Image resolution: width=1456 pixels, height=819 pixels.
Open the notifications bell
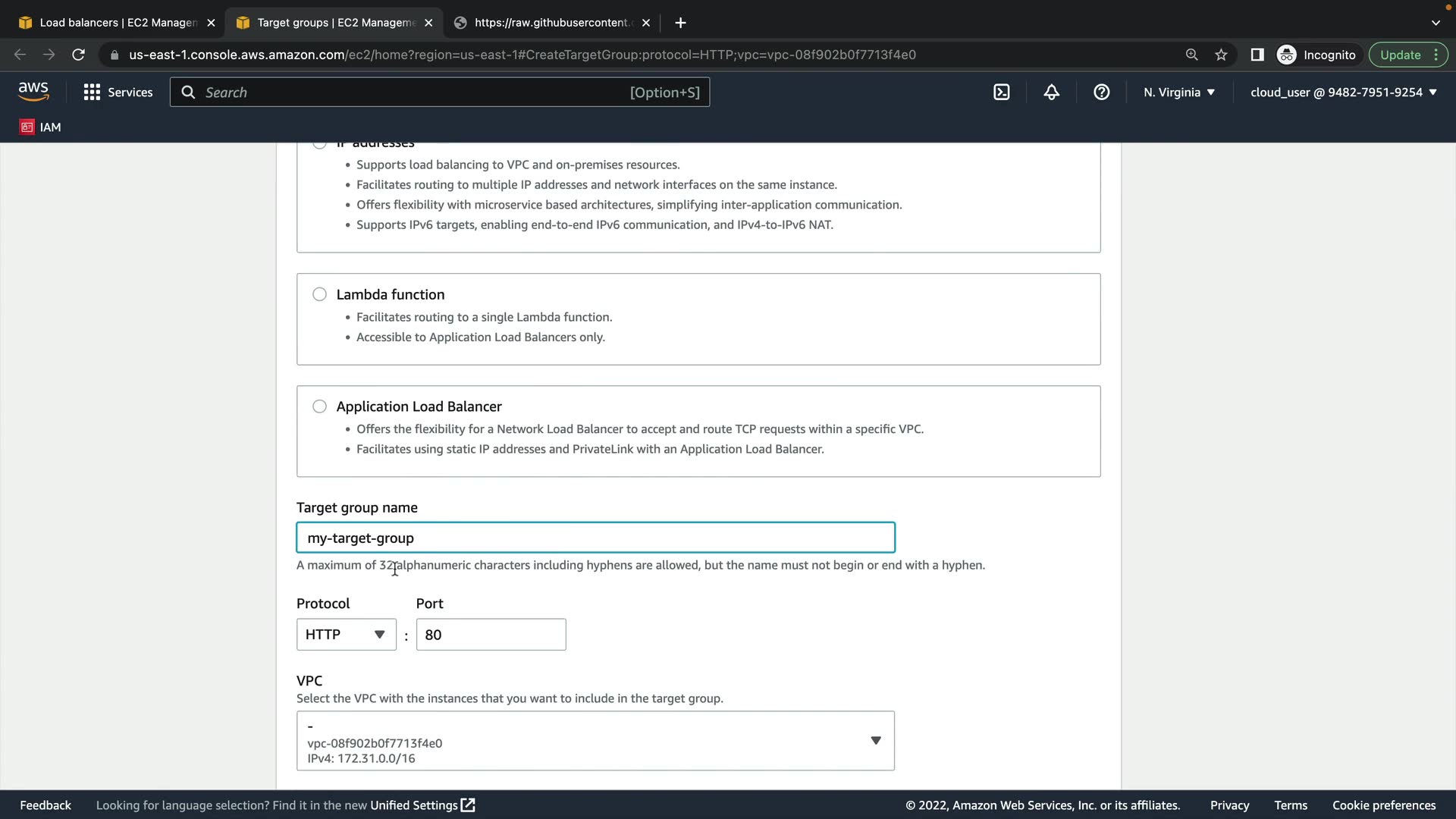[x=1051, y=93]
